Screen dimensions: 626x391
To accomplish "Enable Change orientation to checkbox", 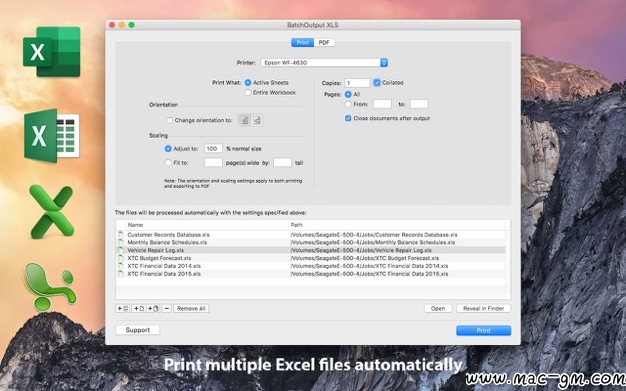I will 170,120.
